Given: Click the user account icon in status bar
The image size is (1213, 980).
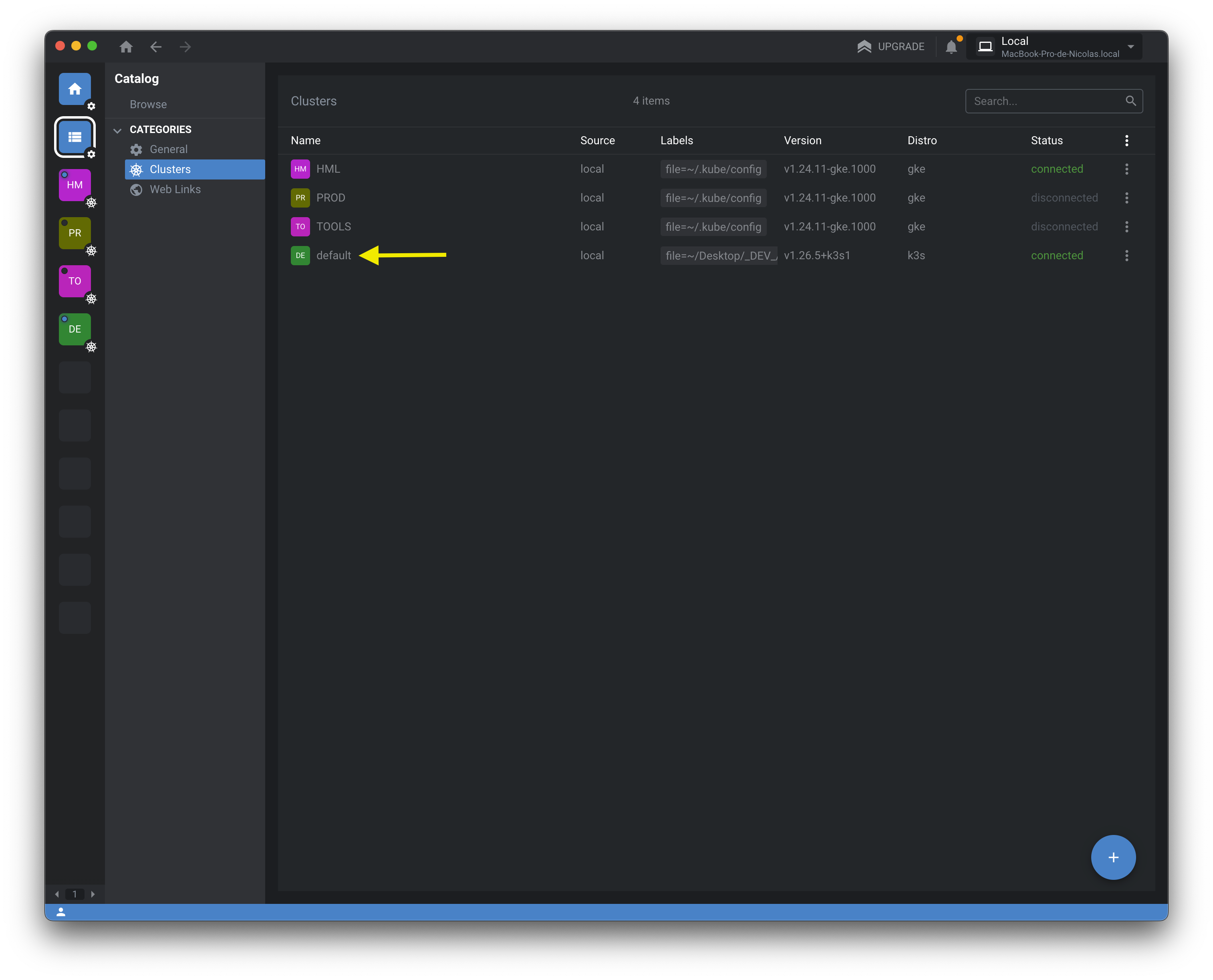Looking at the screenshot, I should [61, 912].
